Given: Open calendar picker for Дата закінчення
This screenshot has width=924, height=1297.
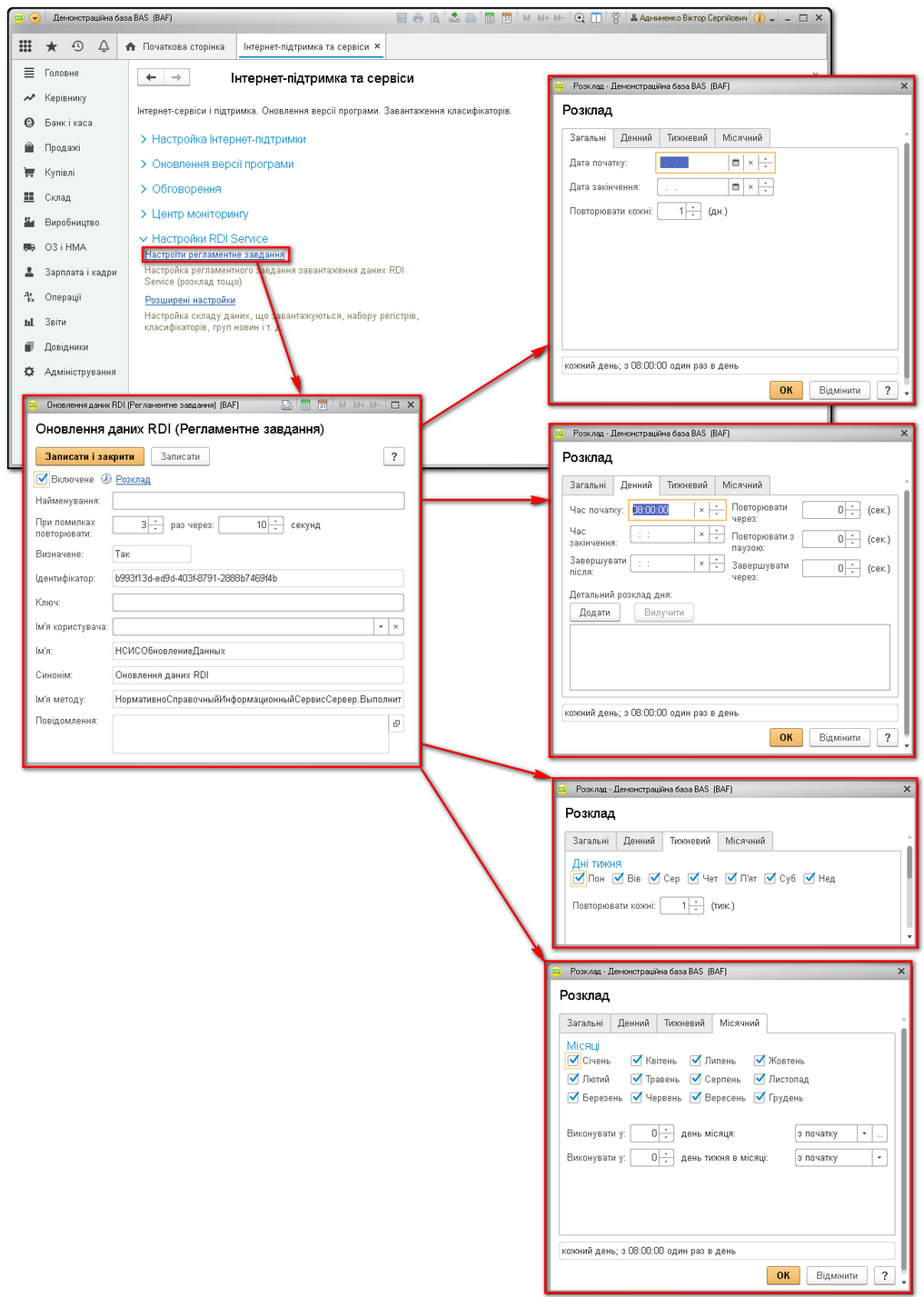Looking at the screenshot, I should (x=736, y=187).
